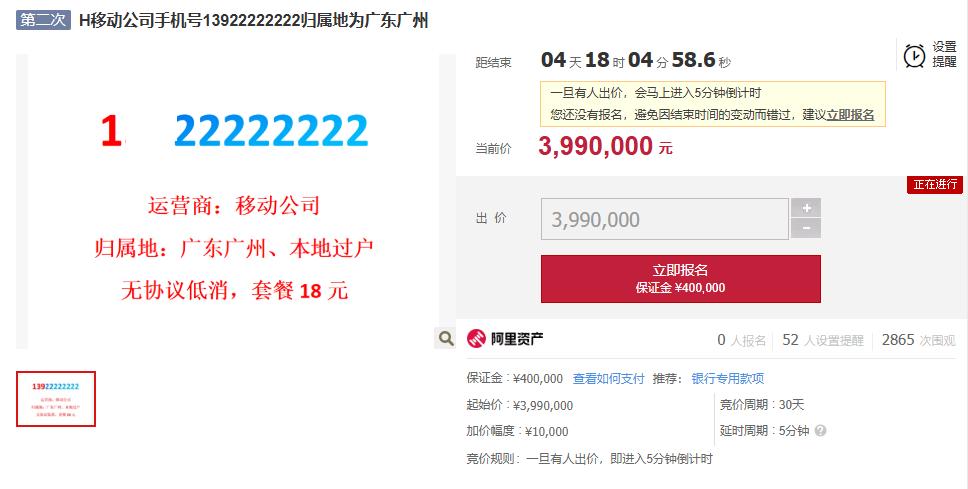Click the magnifier zoom icon
The width and height of the screenshot is (968, 489).
click(x=446, y=338)
